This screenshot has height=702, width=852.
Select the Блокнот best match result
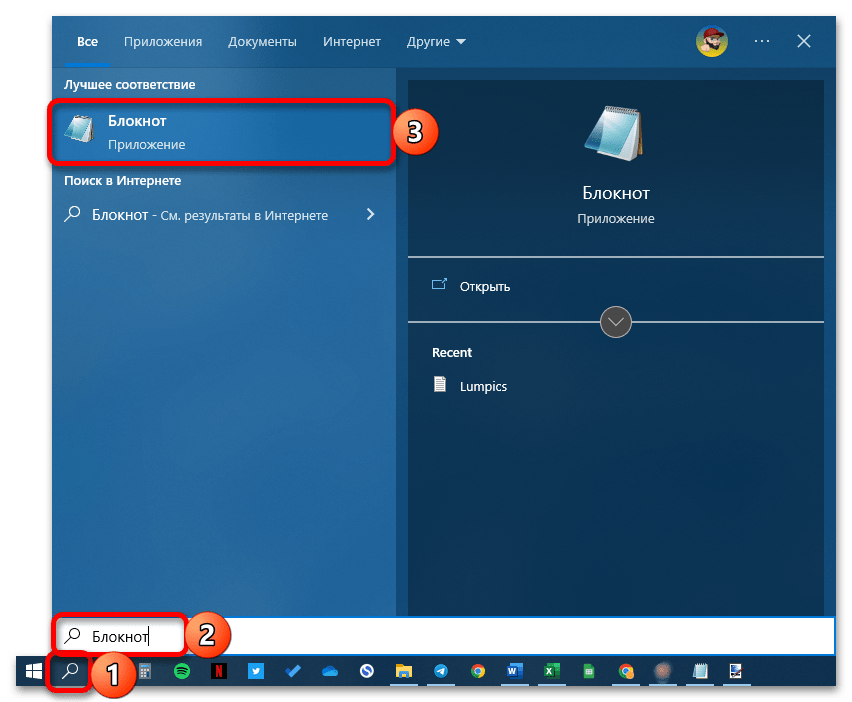pos(218,132)
